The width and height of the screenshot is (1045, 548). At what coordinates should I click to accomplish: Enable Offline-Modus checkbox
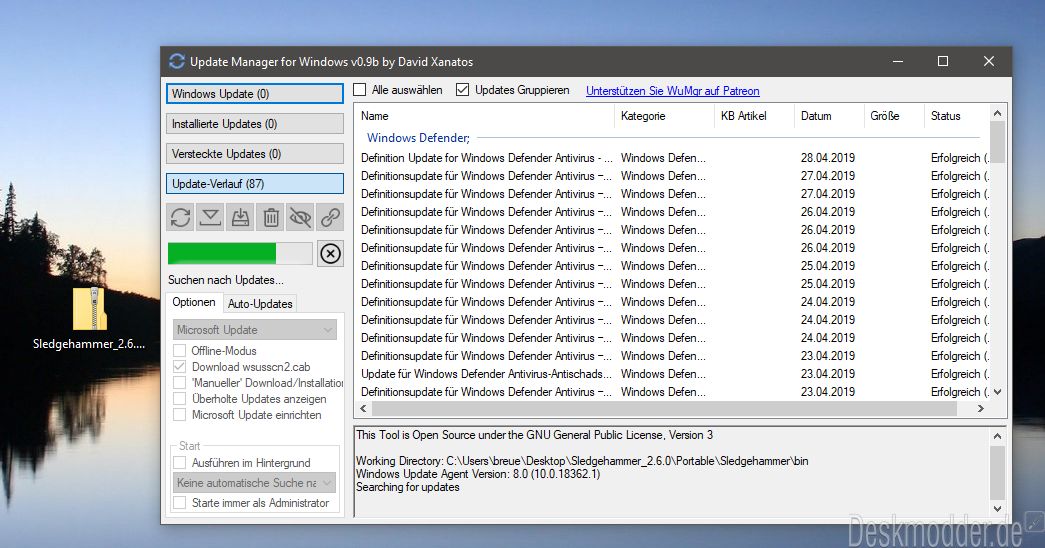[179, 351]
